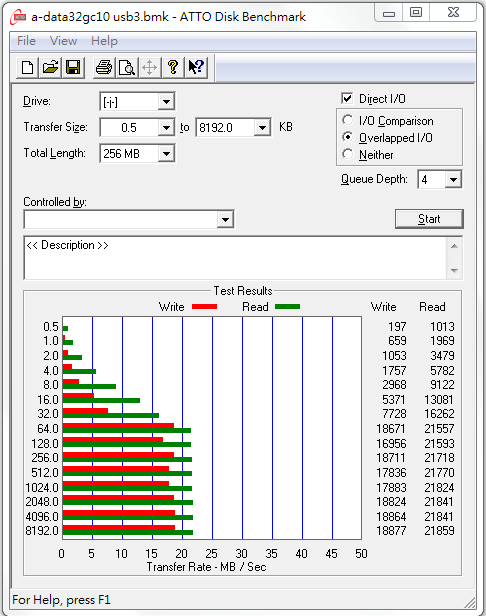Screen dimensions: 486x616
Task: Click the ATTO app icon in title bar
Action: tap(18, 17)
